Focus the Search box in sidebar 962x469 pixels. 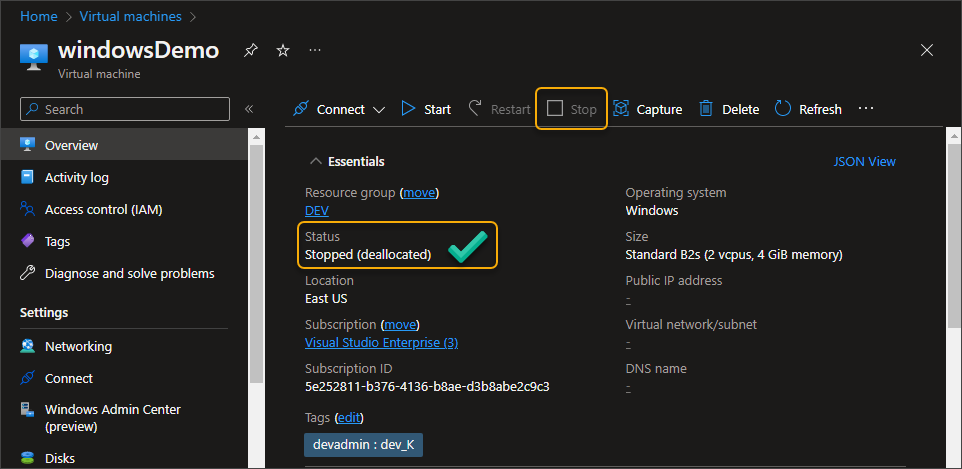point(125,109)
